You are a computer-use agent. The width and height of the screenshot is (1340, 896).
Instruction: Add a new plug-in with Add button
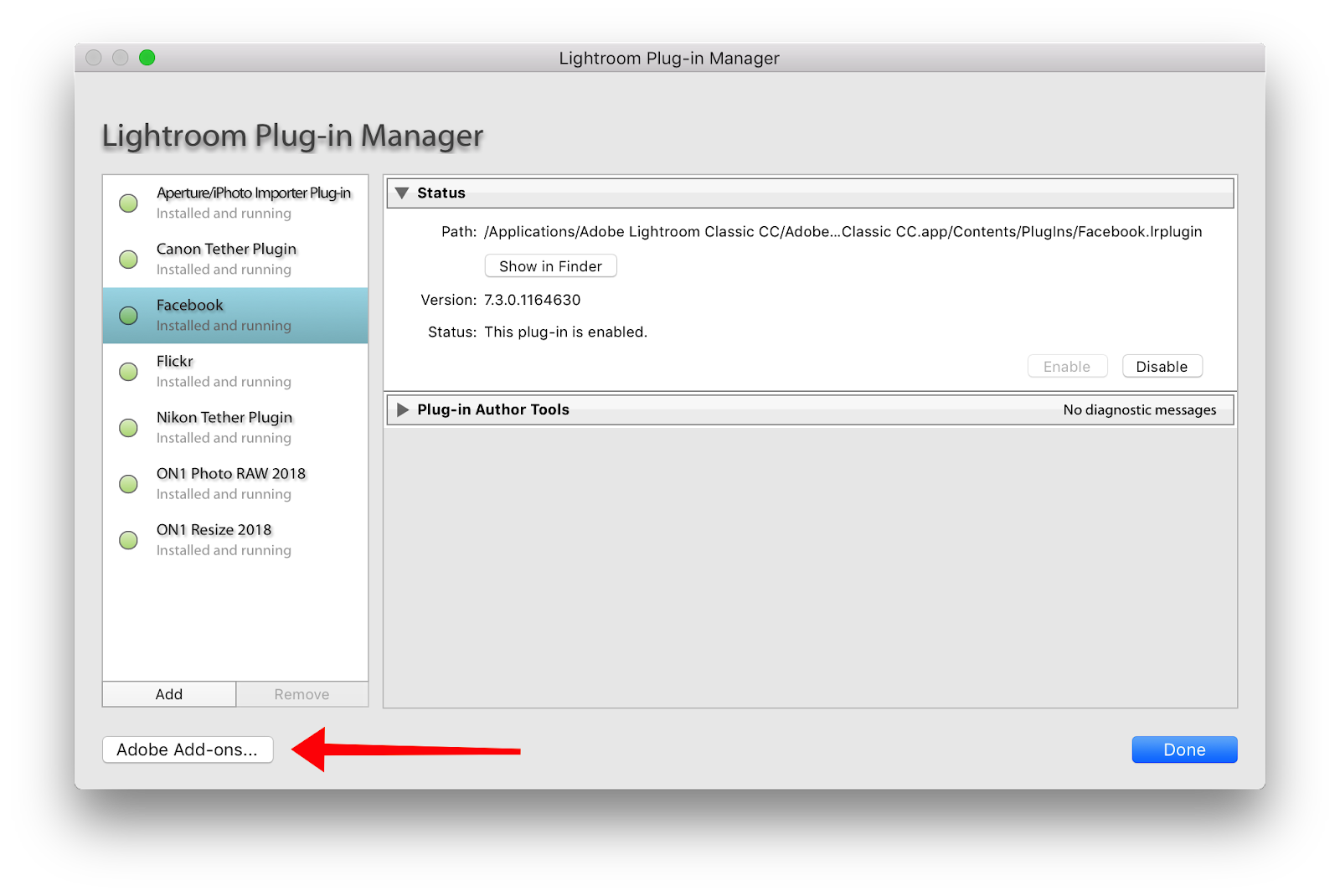tap(169, 694)
